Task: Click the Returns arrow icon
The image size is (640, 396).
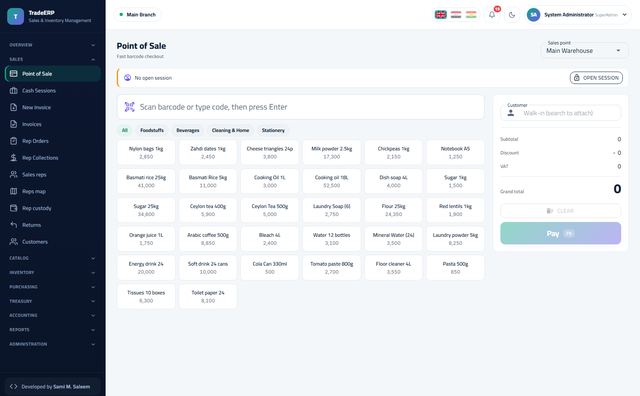Action: 13,225
